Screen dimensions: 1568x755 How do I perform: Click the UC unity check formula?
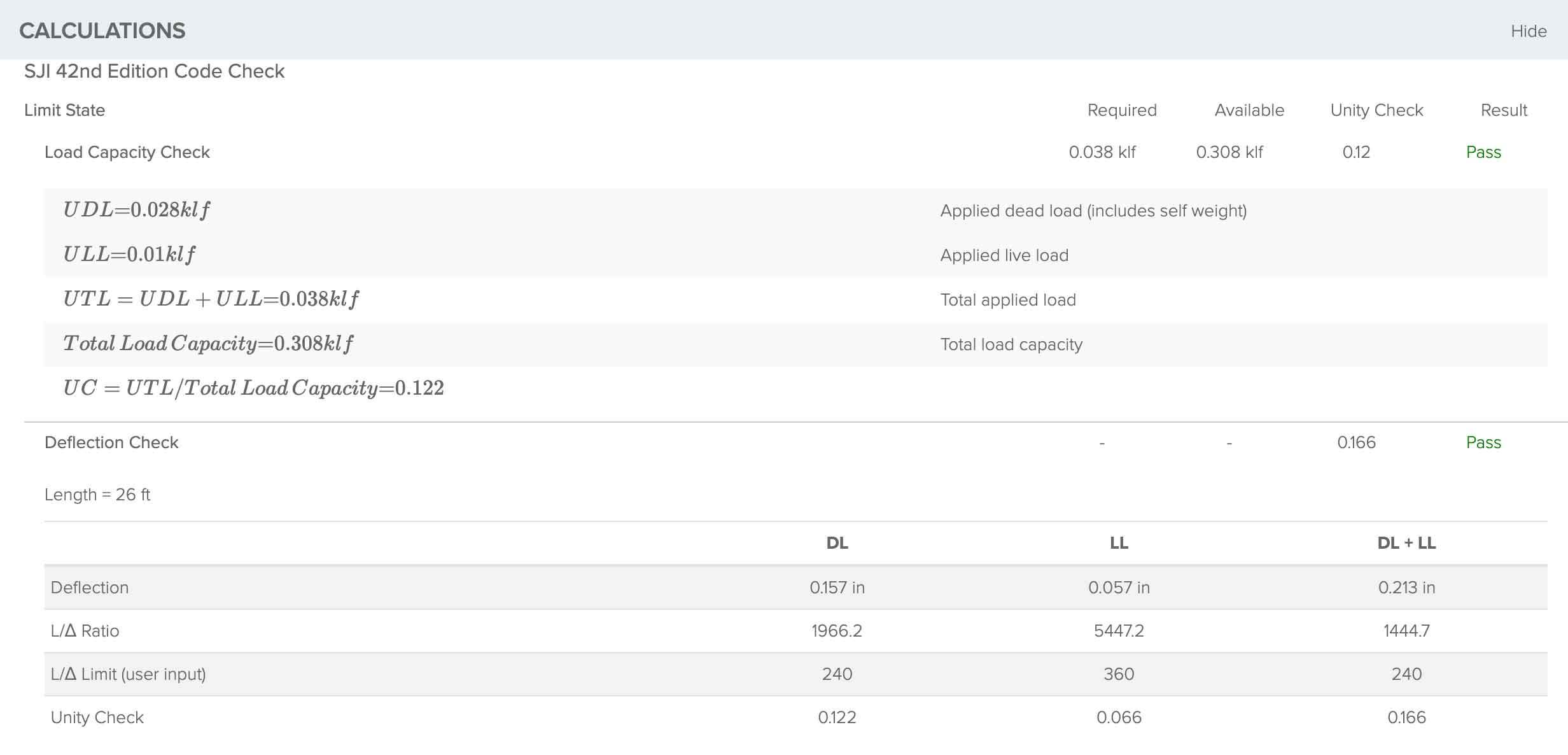[253, 388]
